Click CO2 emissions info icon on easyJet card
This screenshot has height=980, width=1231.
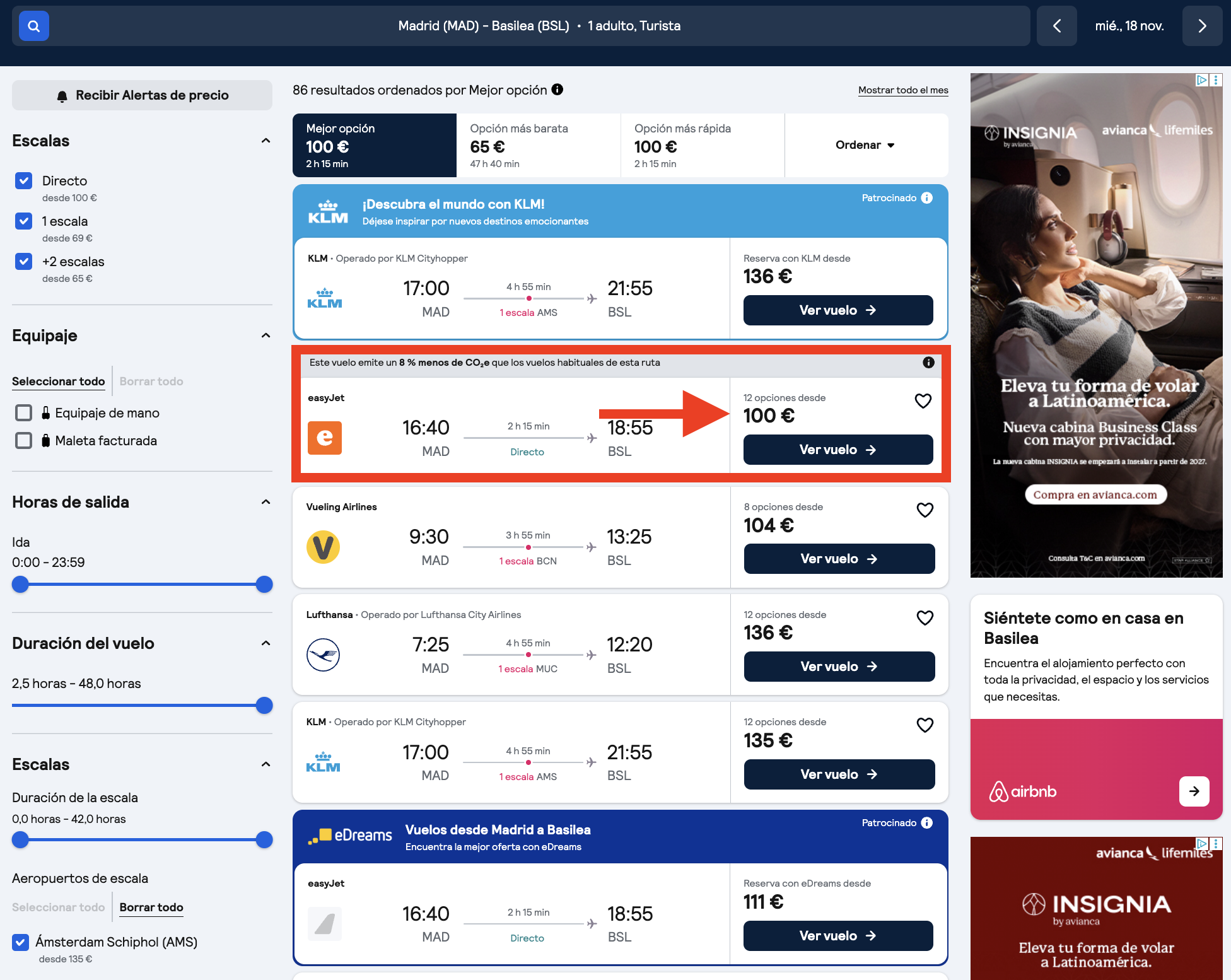pos(928,363)
